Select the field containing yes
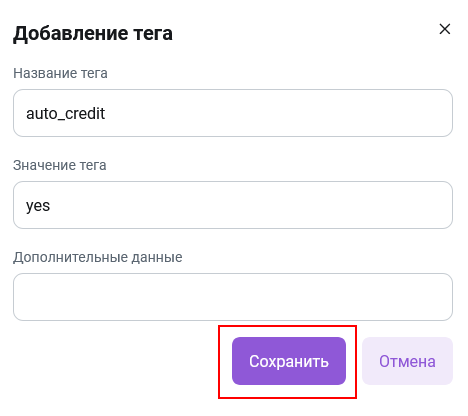This screenshot has height=416, width=468. [x=233, y=205]
